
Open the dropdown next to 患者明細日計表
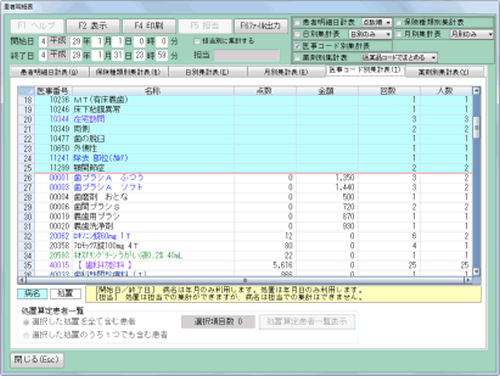[x=388, y=23]
